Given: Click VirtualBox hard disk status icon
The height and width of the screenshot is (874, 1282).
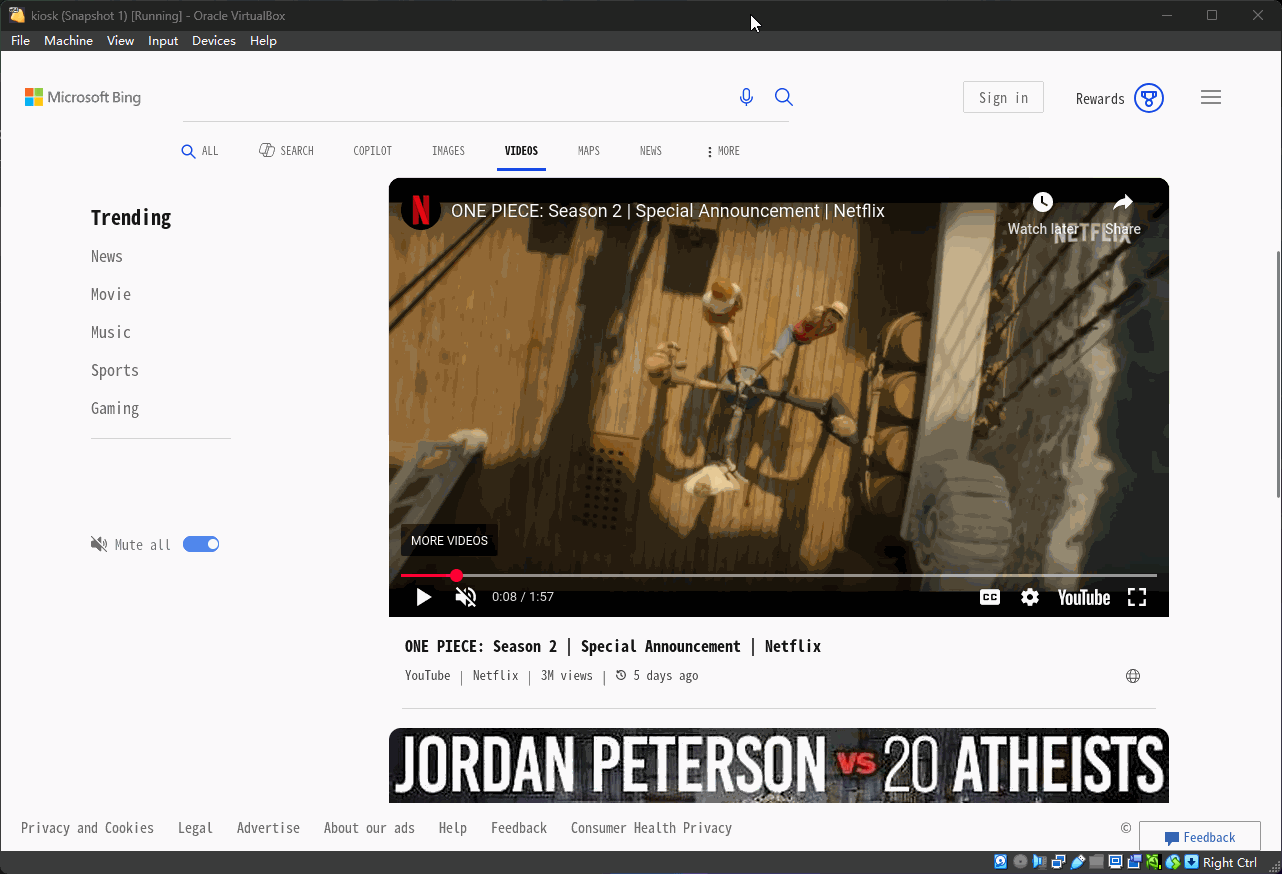Looking at the screenshot, I should (1000, 862).
